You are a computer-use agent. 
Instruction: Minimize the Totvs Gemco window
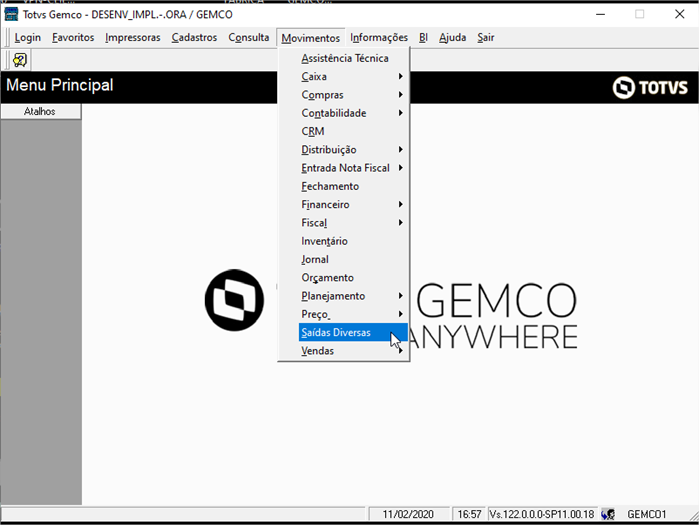pos(600,14)
